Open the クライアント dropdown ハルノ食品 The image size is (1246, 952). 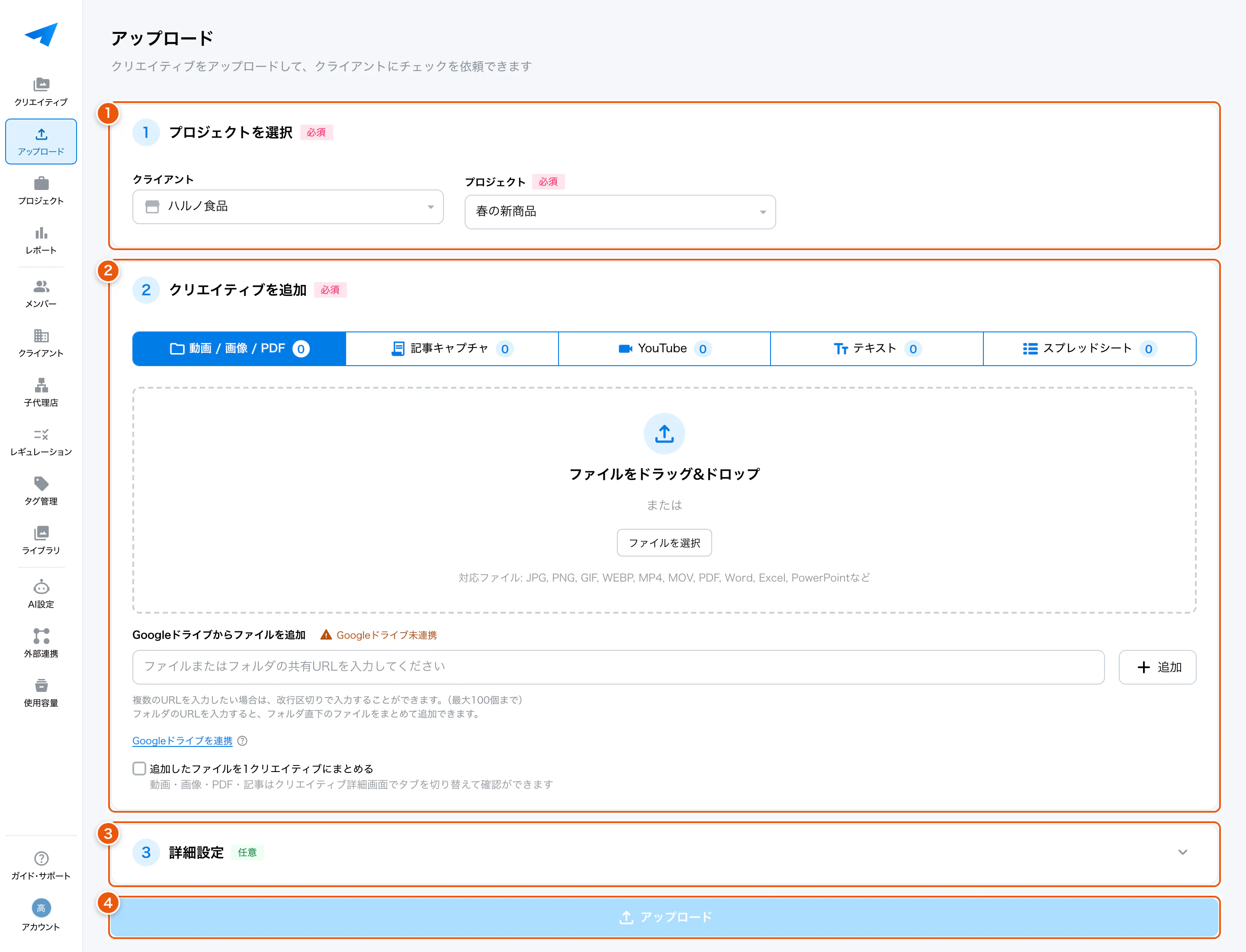tap(288, 207)
